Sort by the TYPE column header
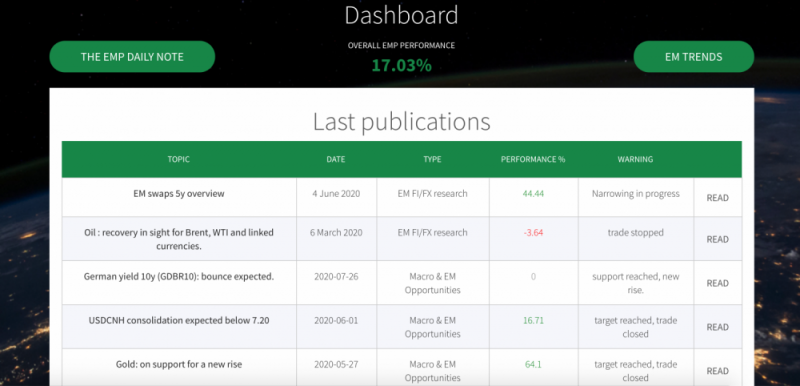 (432, 159)
